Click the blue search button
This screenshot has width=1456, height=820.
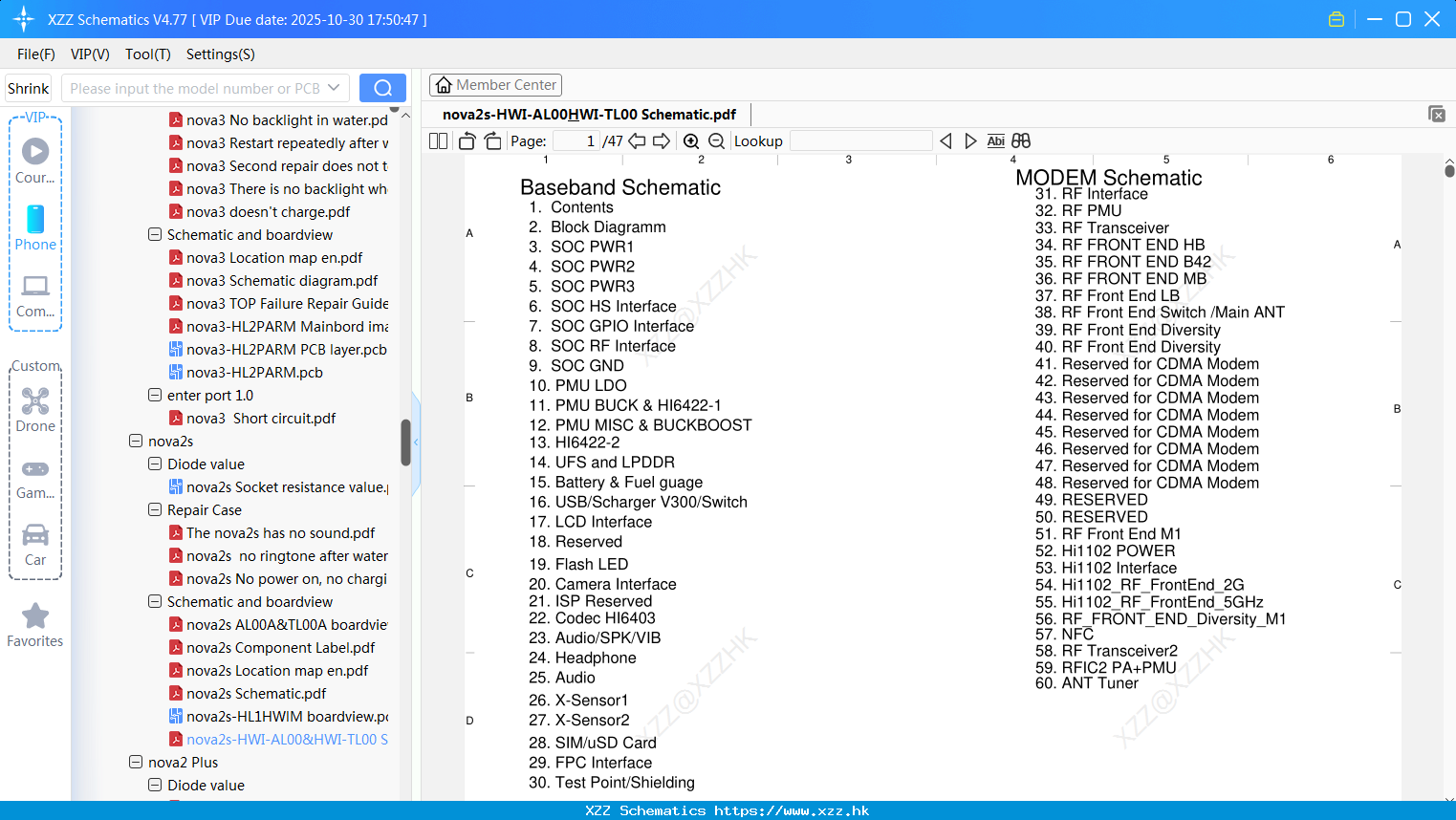tap(382, 88)
